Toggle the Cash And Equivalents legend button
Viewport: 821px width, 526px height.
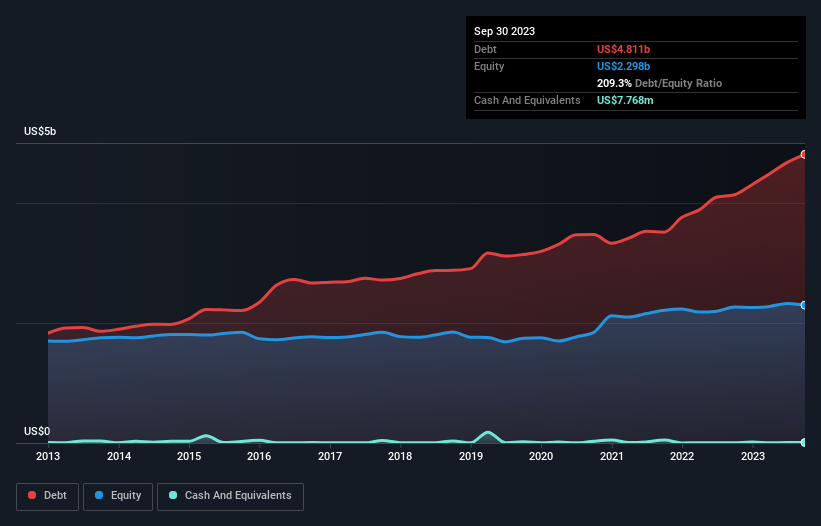coord(230,496)
